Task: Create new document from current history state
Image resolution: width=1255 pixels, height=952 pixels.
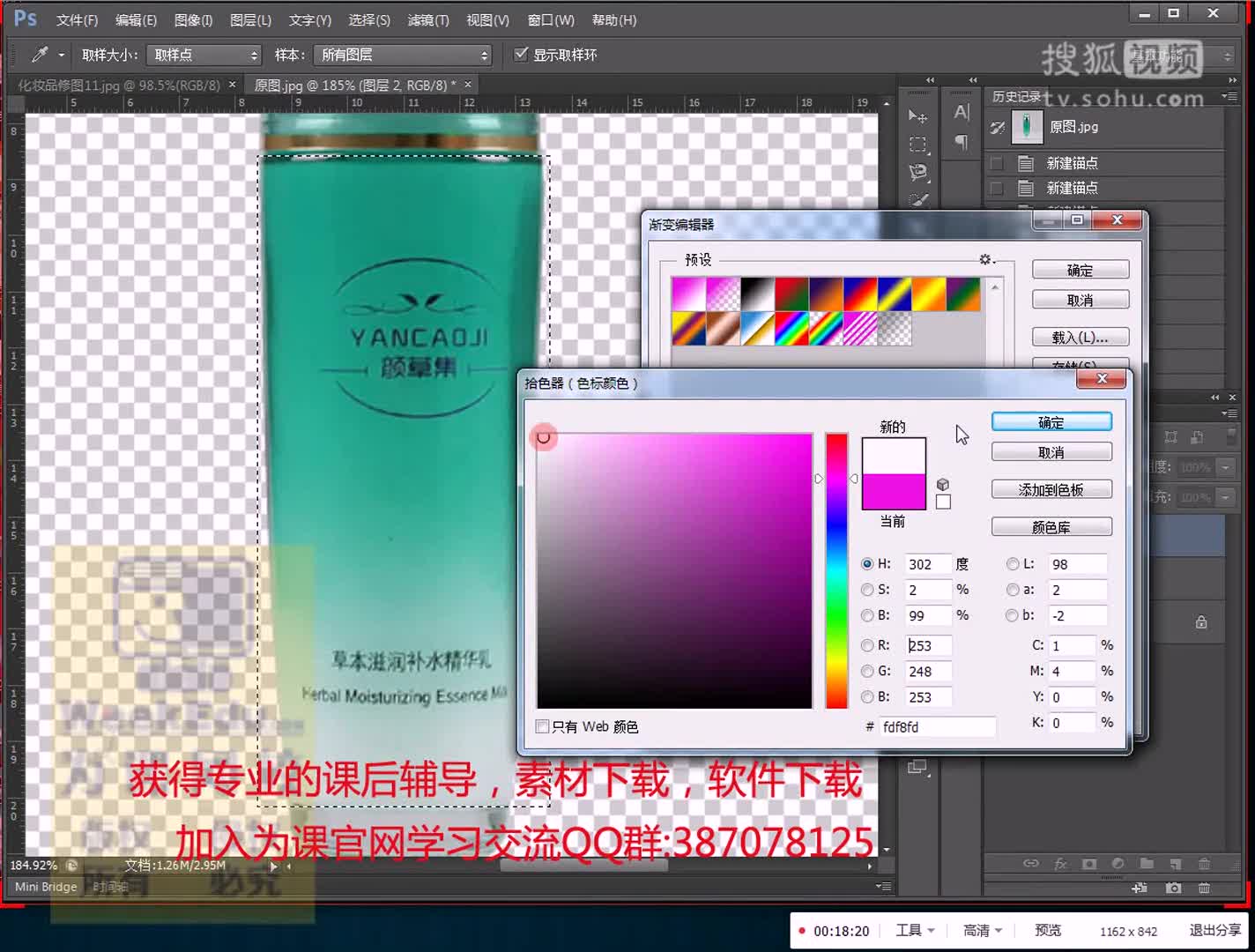Action: tap(1140, 888)
